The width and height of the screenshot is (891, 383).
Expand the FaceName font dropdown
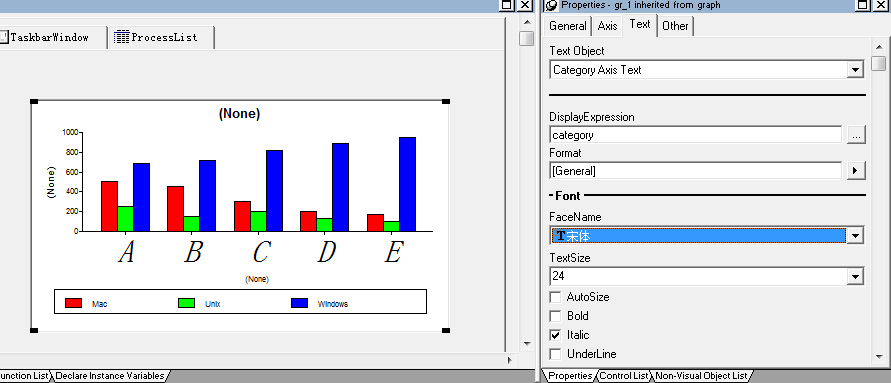pos(855,235)
